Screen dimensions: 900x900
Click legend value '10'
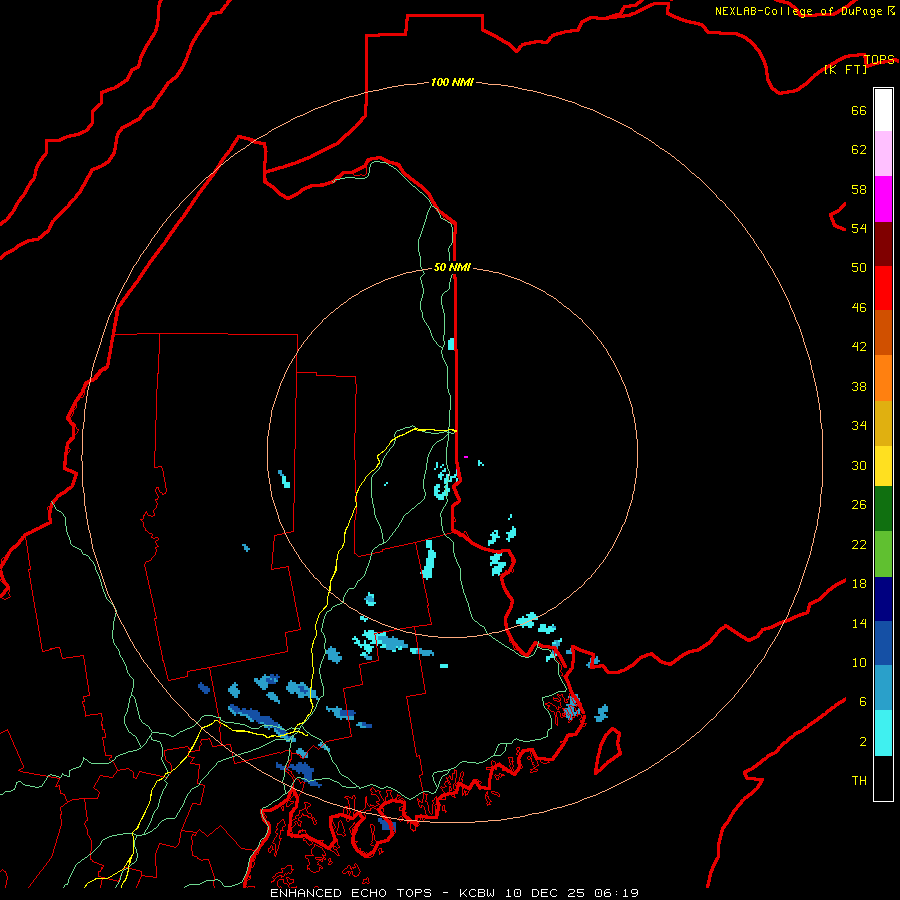[859, 662]
